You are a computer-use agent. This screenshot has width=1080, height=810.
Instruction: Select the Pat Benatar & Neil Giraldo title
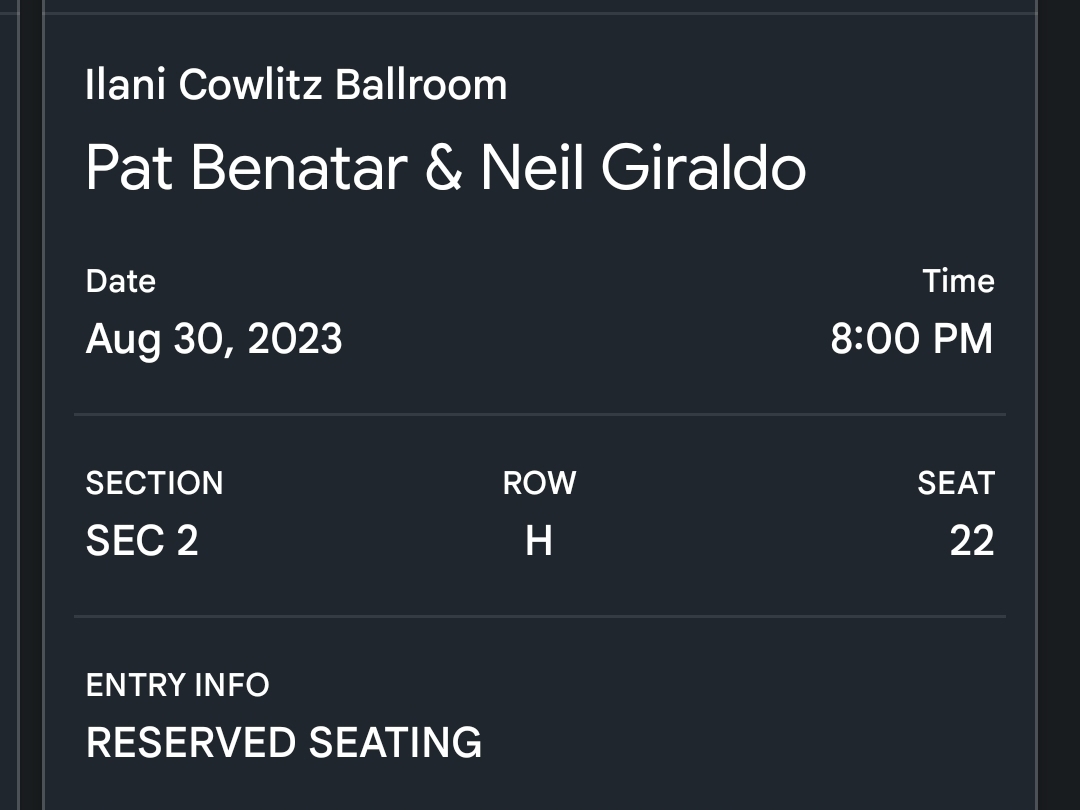(446, 167)
